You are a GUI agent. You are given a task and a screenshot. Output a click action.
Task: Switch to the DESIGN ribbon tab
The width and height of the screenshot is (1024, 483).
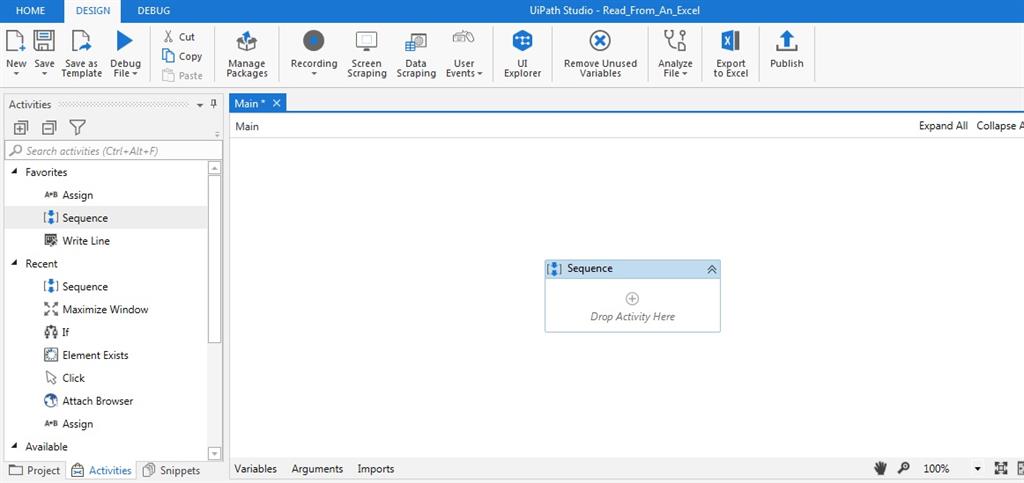(93, 10)
